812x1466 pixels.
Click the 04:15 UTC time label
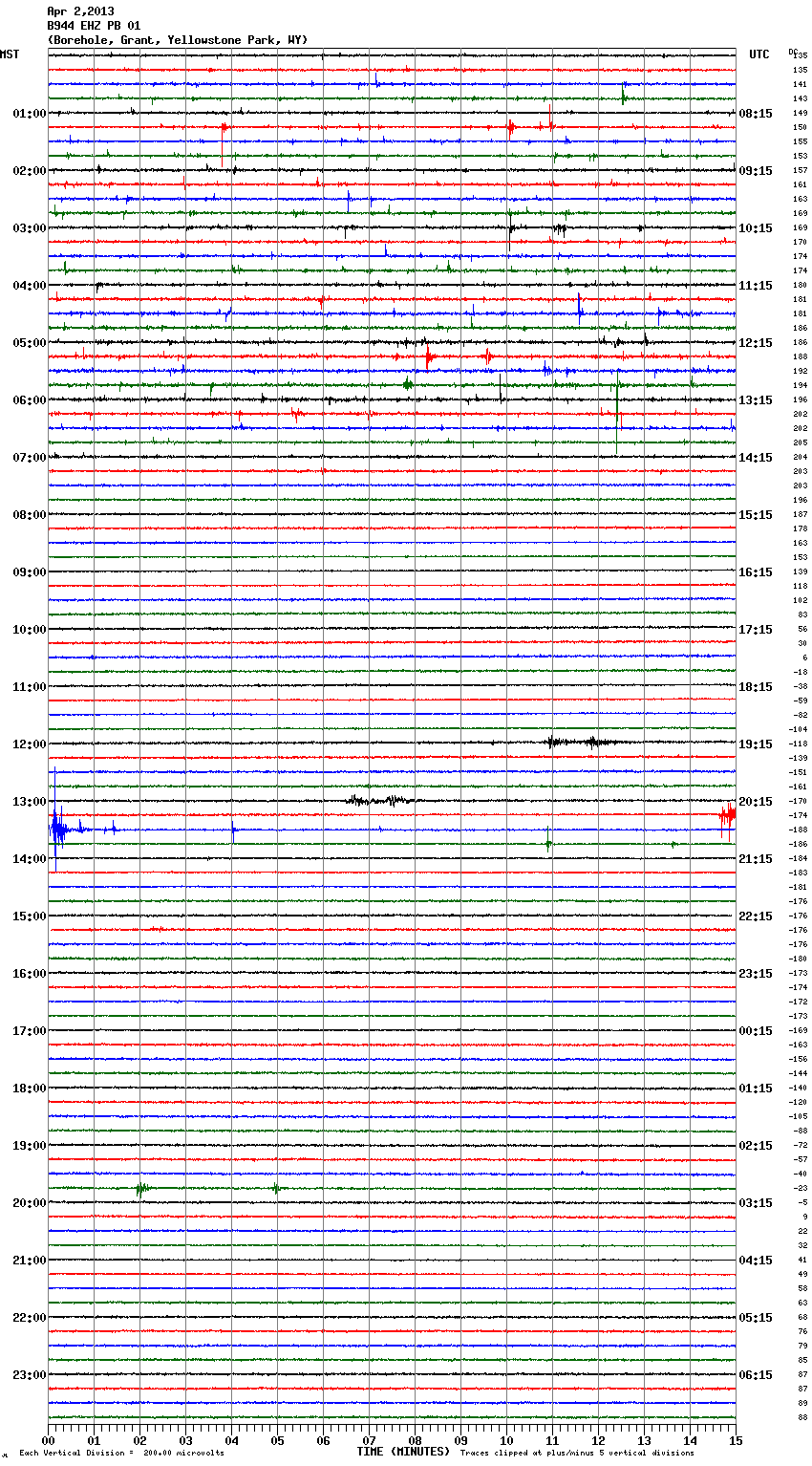[x=756, y=1261]
